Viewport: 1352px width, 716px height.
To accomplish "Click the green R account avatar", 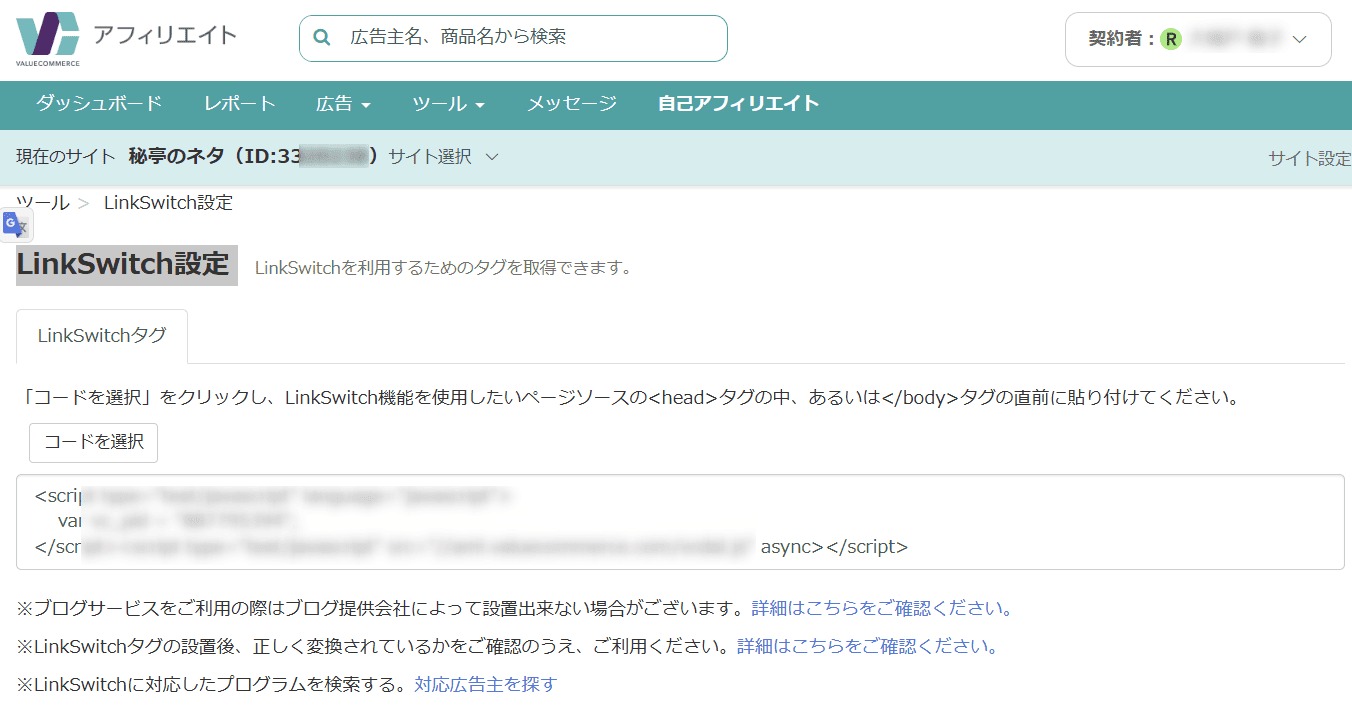I will coord(1170,40).
